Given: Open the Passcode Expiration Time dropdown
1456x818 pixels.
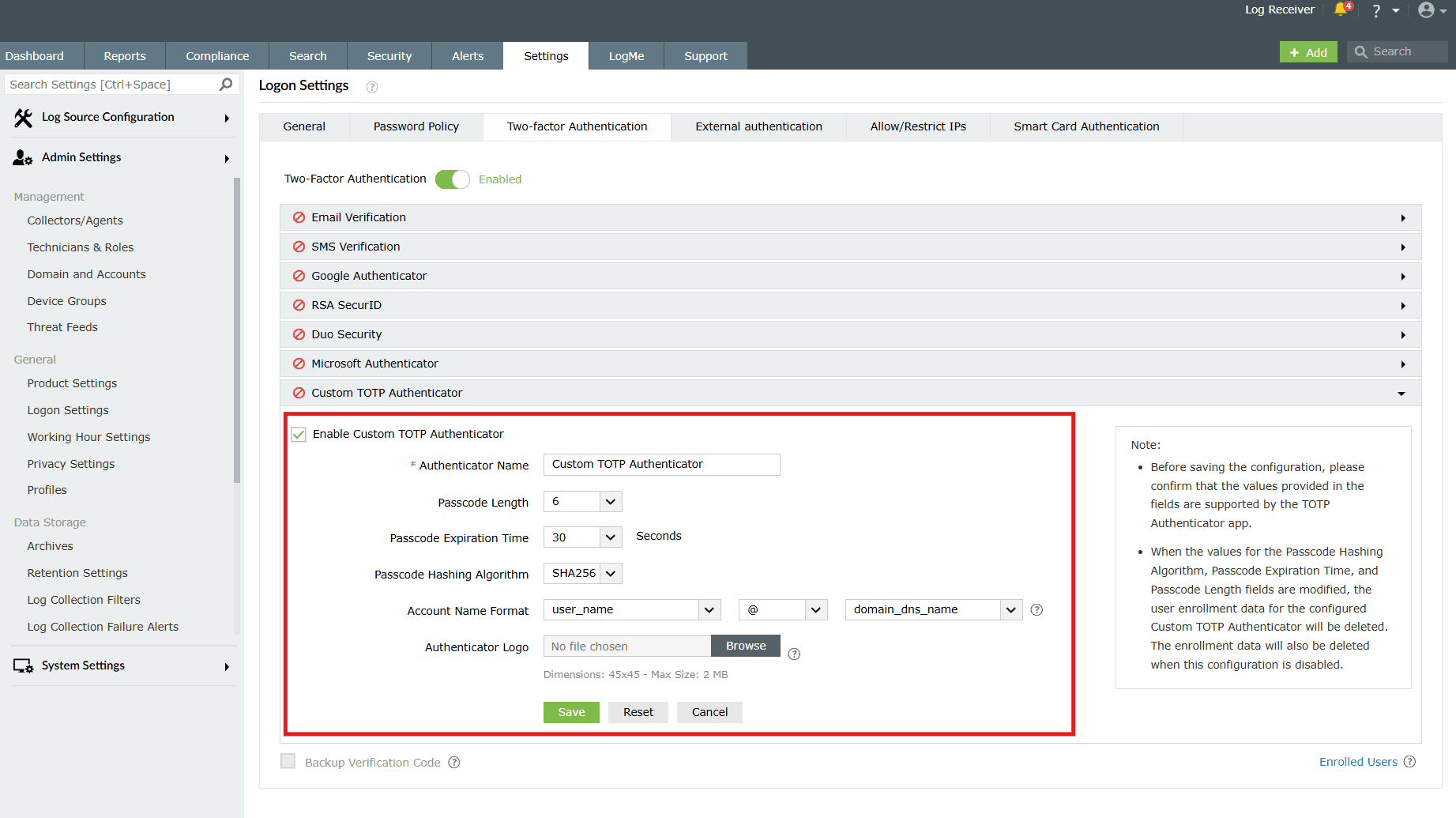Looking at the screenshot, I should pyautogui.click(x=583, y=537).
